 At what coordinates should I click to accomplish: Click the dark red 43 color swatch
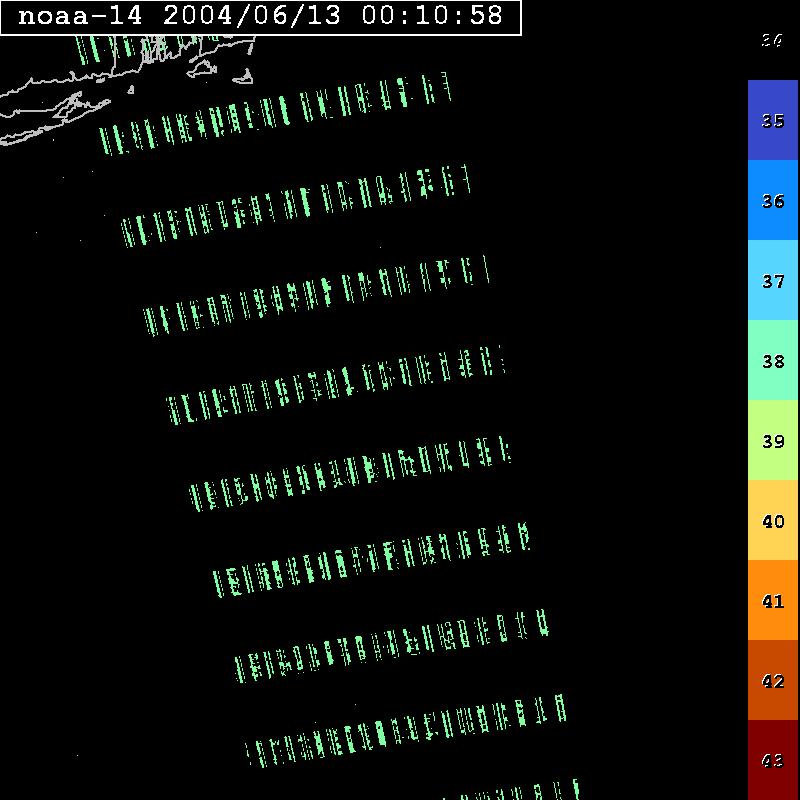tap(773, 760)
